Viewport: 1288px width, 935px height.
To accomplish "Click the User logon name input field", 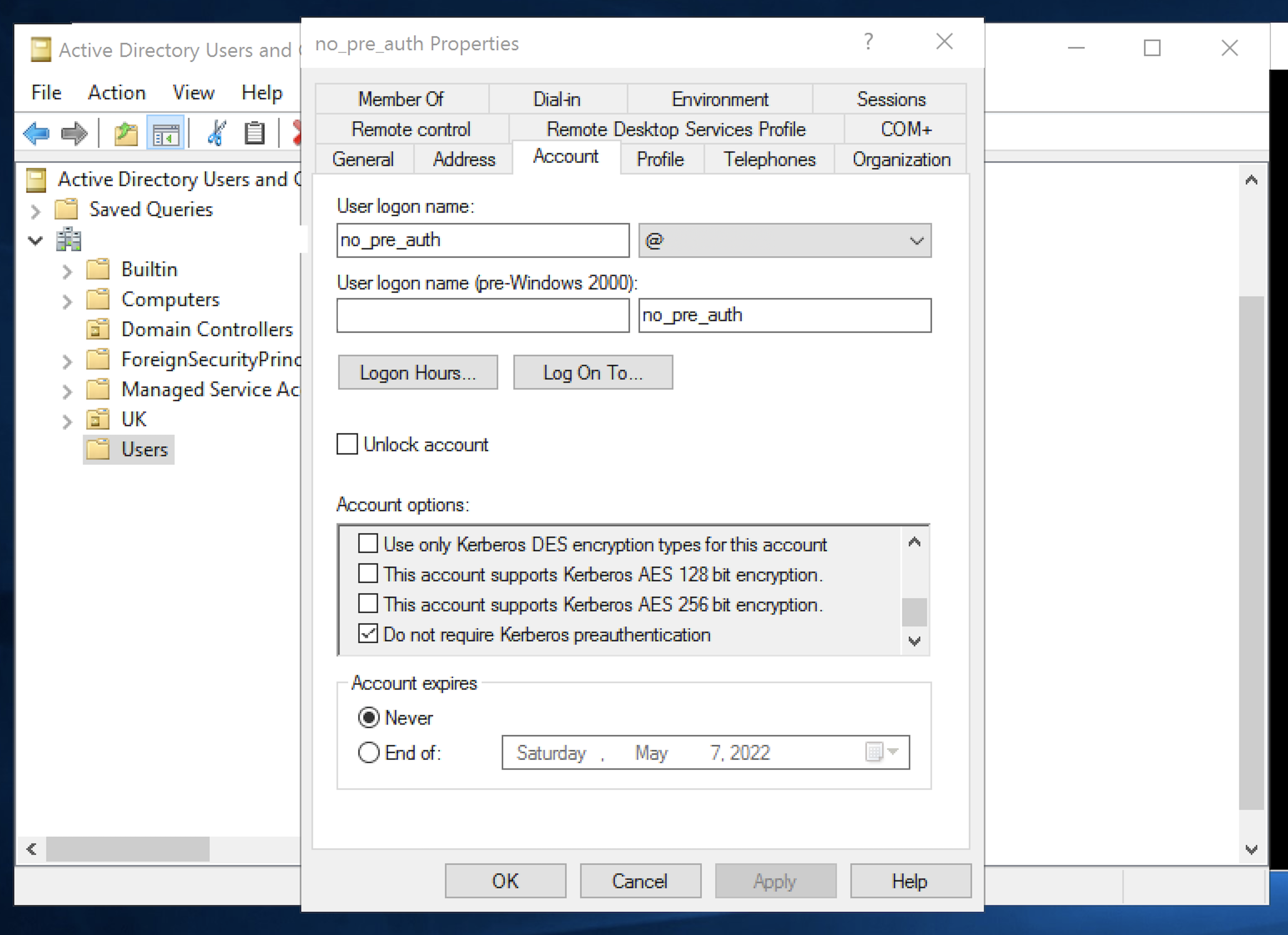I will [x=483, y=240].
